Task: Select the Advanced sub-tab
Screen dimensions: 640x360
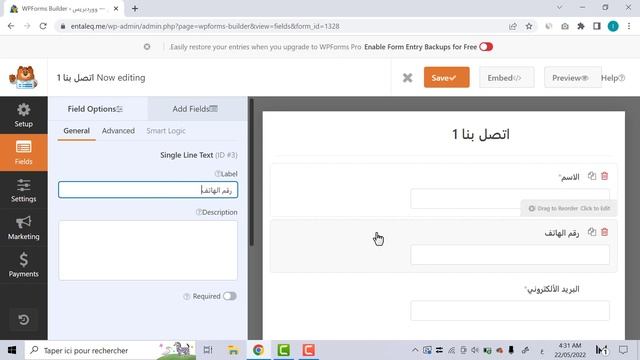Action: tap(118, 131)
